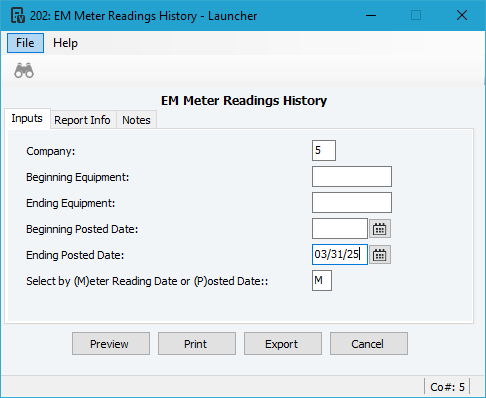This screenshot has width=486, height=398.
Task: Click the Preview button
Action: coord(111,344)
